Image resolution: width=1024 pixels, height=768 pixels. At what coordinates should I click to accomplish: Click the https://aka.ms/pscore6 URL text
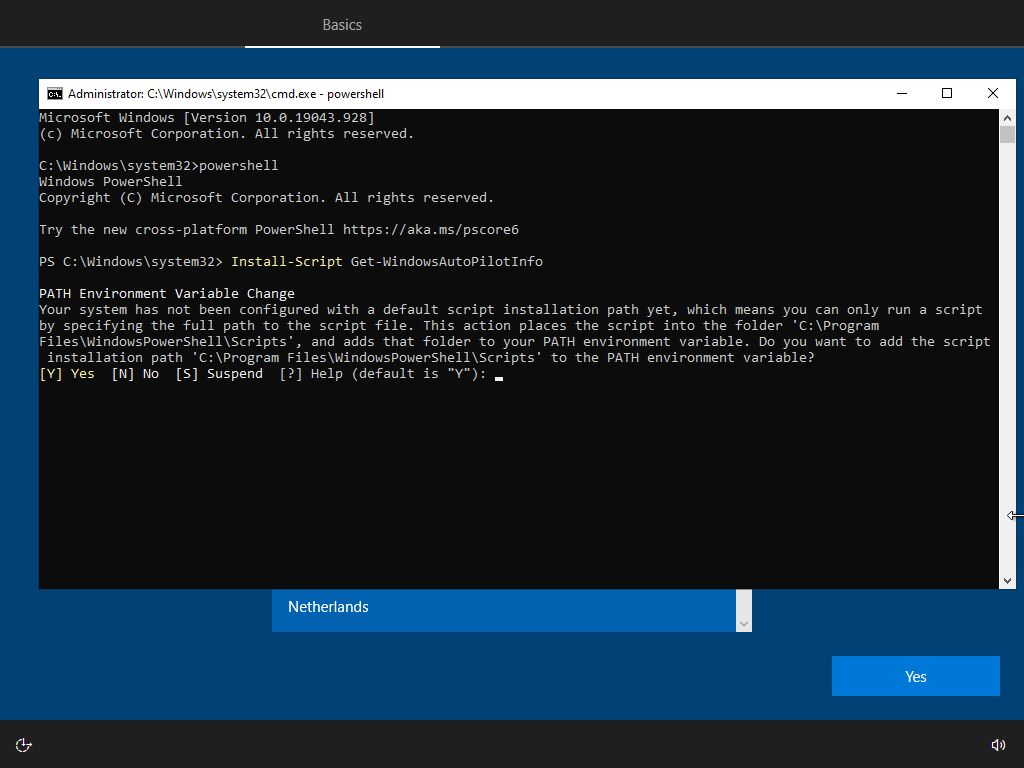[430, 230]
